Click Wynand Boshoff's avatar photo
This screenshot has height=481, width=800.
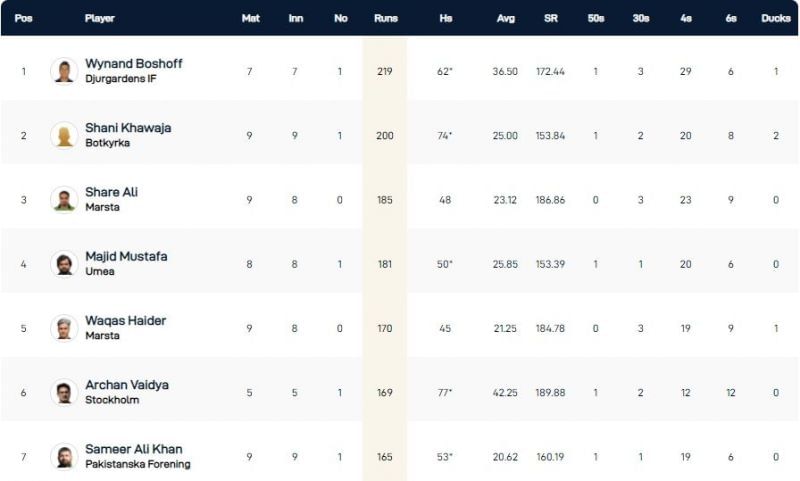[x=64, y=71]
